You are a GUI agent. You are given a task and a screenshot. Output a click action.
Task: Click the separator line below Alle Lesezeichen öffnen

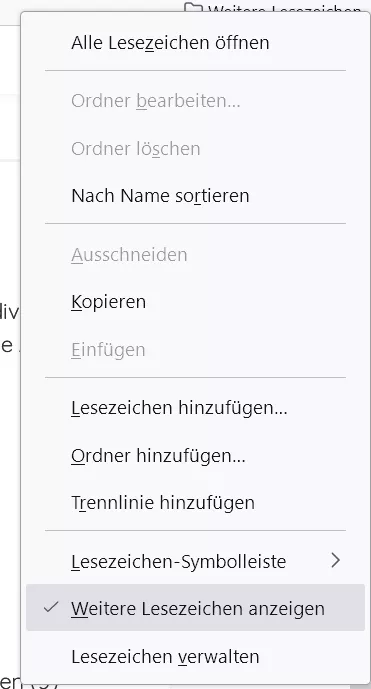point(195,70)
